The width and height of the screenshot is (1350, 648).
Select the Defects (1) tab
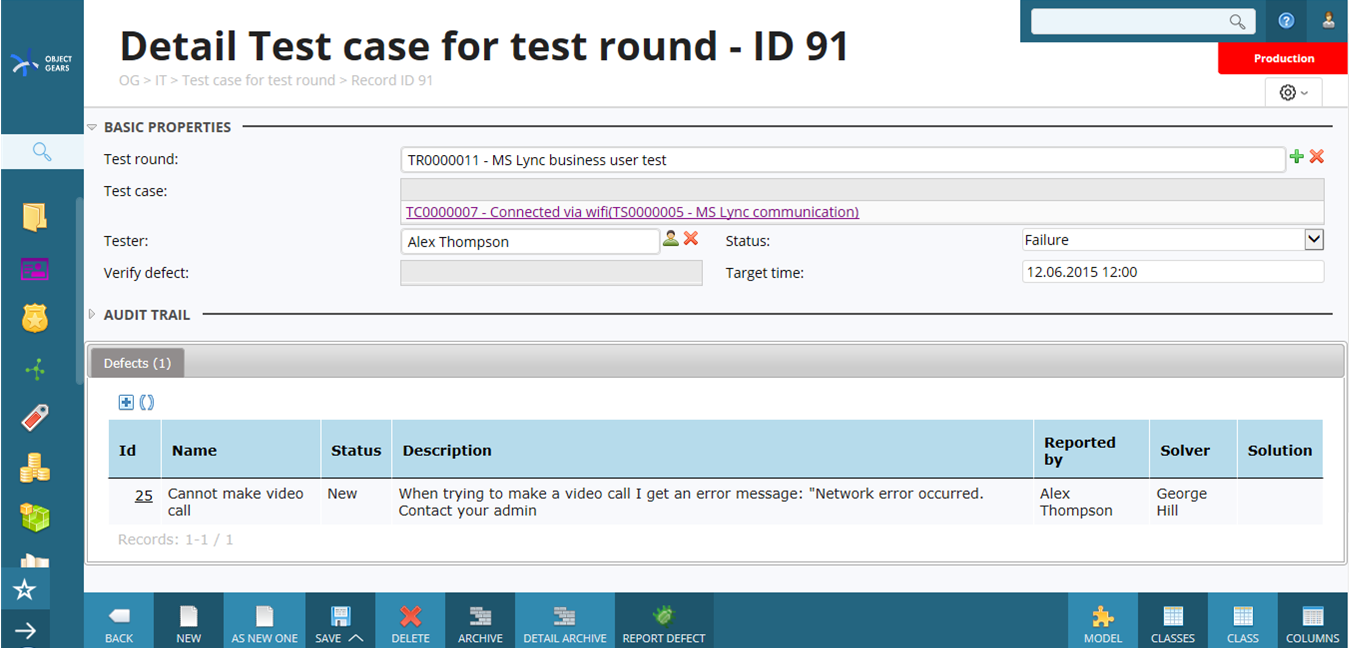tap(137, 363)
